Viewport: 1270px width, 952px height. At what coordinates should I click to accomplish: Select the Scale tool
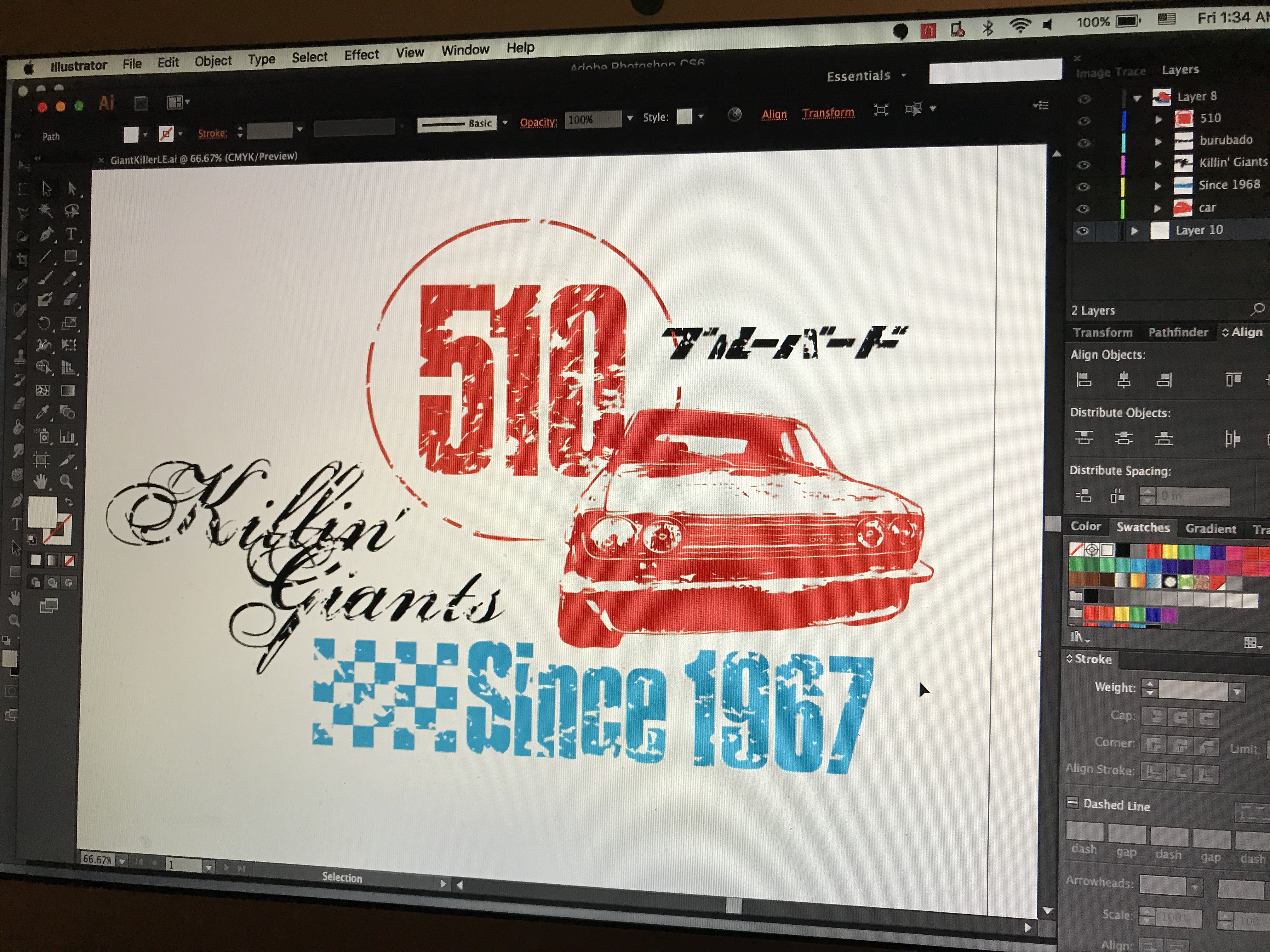tap(70, 323)
